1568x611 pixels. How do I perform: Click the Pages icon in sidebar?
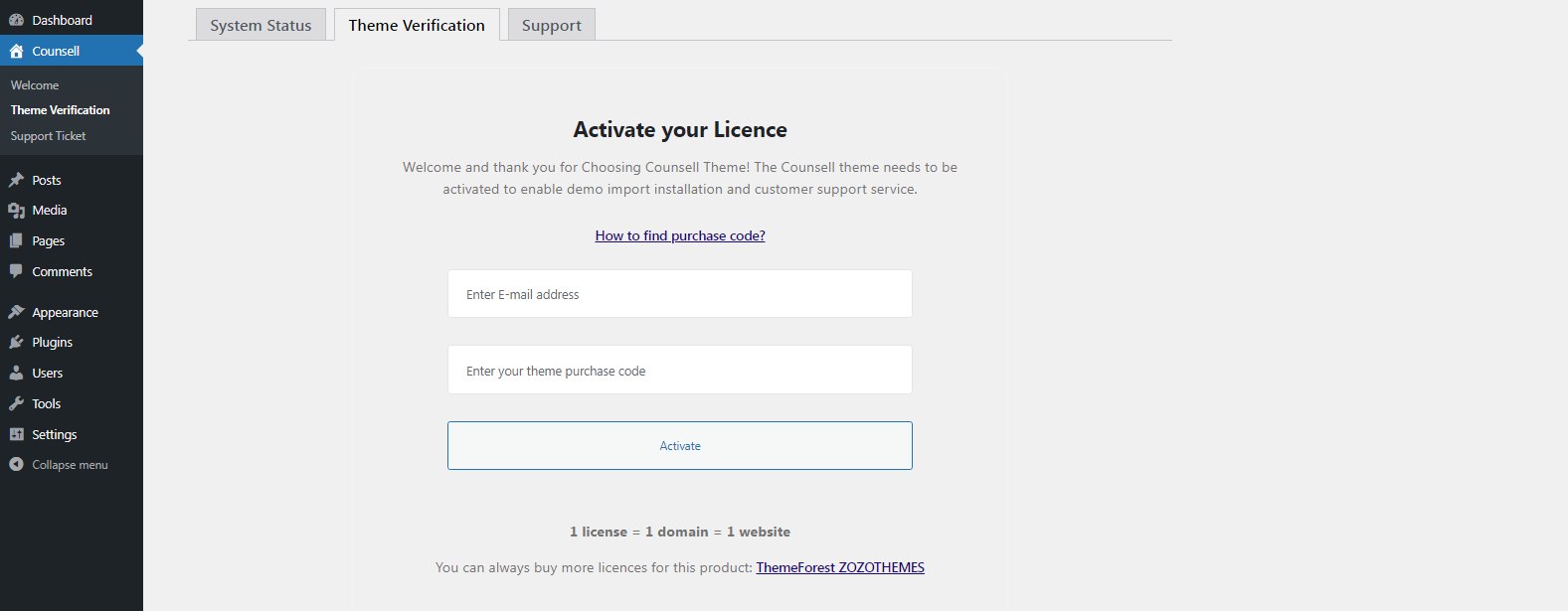(x=16, y=240)
